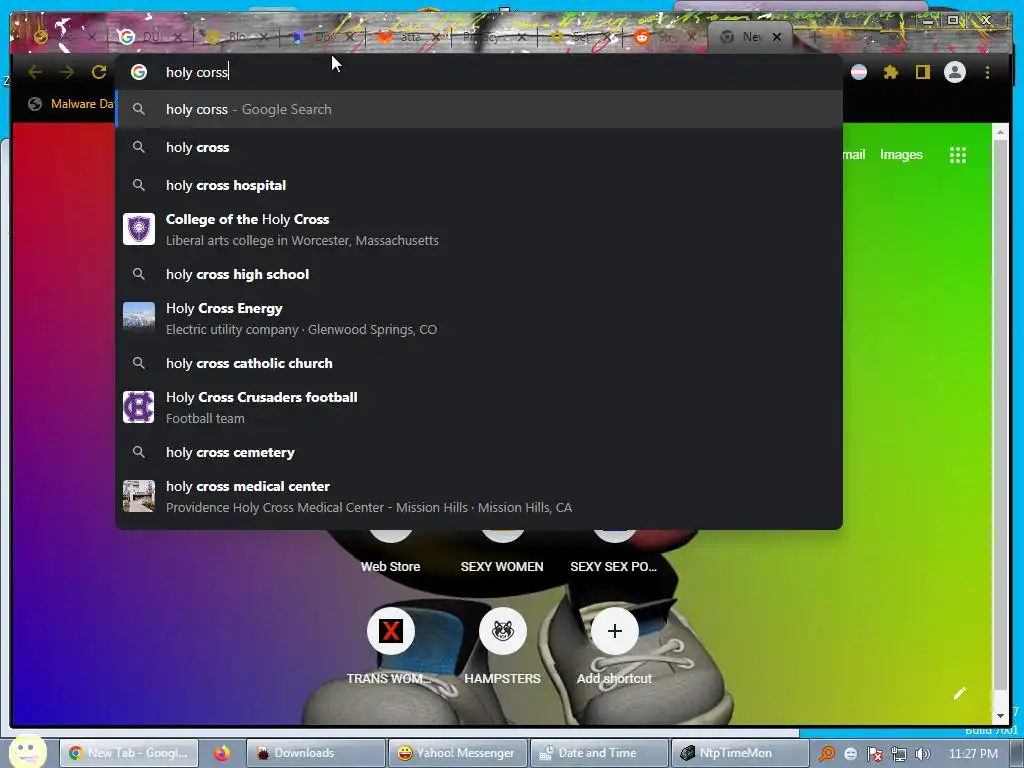The image size is (1024, 768).
Task: Click the network tray icon
Action: click(899, 754)
